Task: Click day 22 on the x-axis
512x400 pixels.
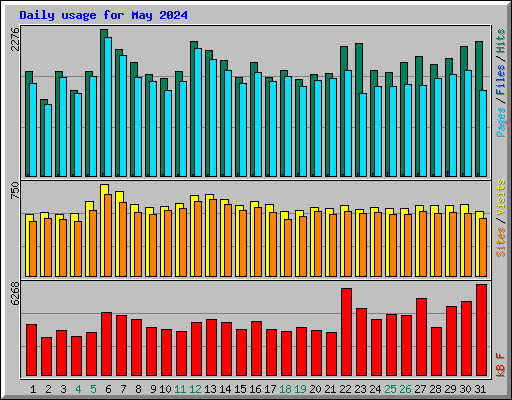Action: [345, 389]
